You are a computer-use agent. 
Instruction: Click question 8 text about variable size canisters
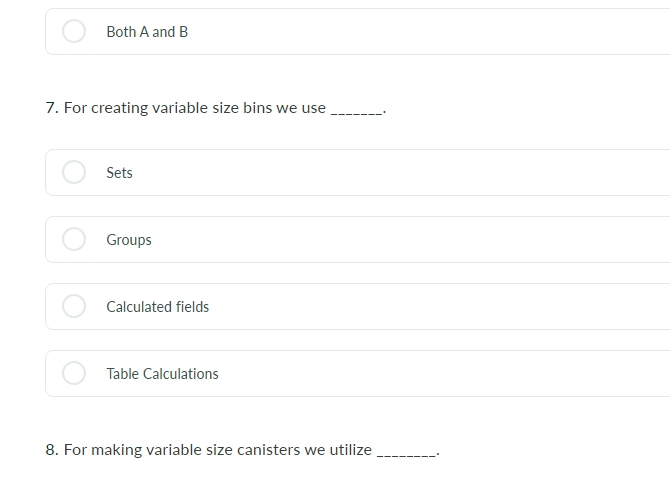click(242, 450)
